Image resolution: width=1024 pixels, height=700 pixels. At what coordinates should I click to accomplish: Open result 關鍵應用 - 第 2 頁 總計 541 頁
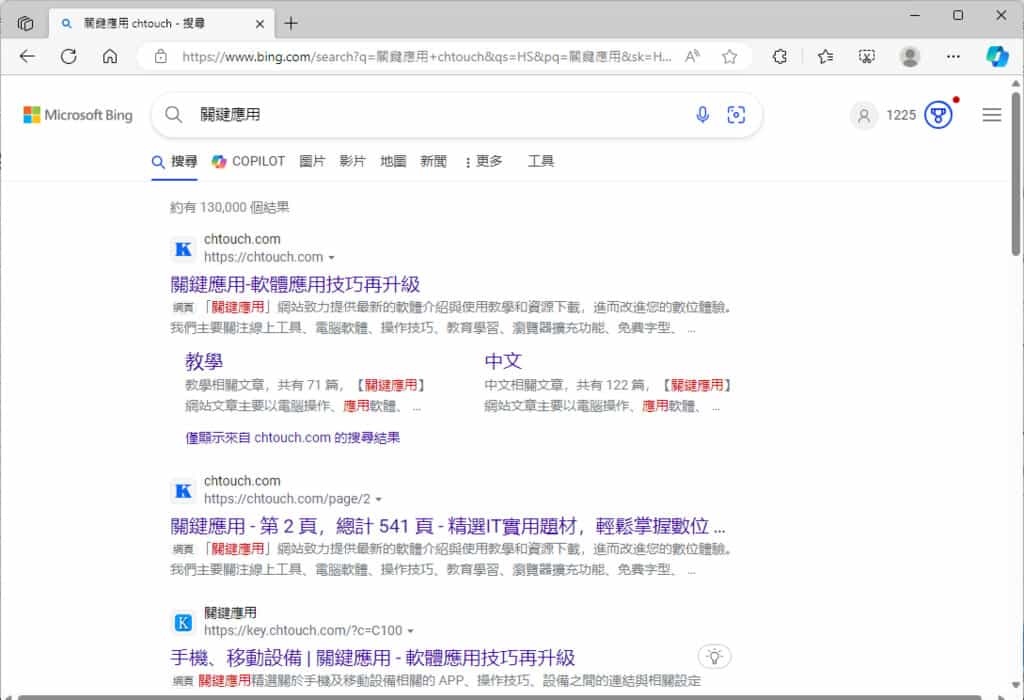tap(448, 526)
